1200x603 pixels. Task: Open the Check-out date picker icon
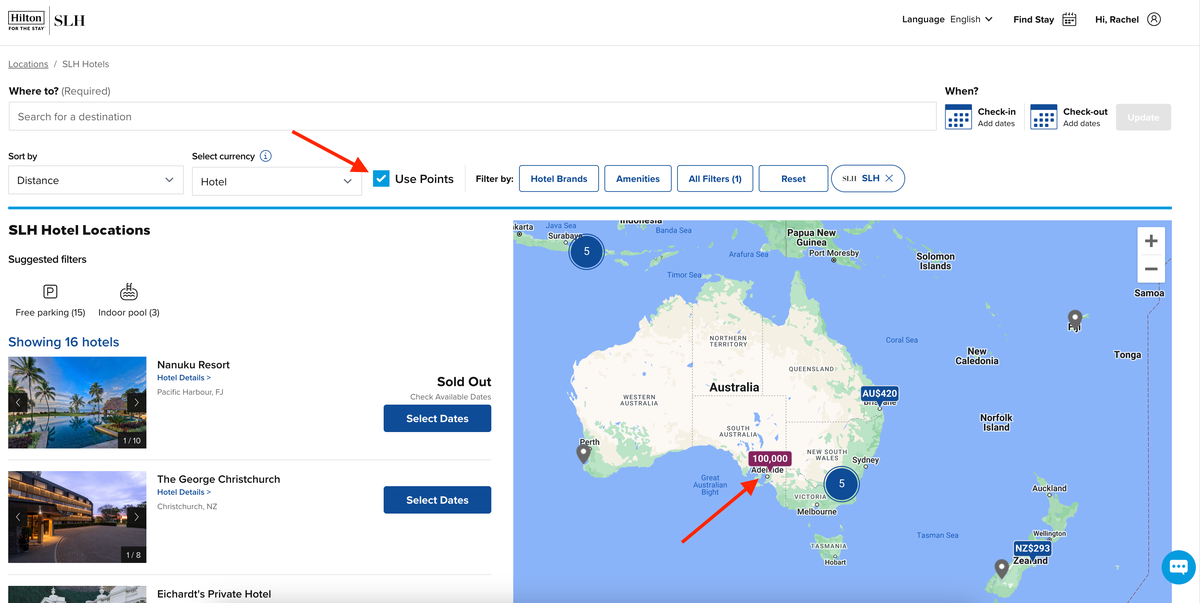point(1042,117)
